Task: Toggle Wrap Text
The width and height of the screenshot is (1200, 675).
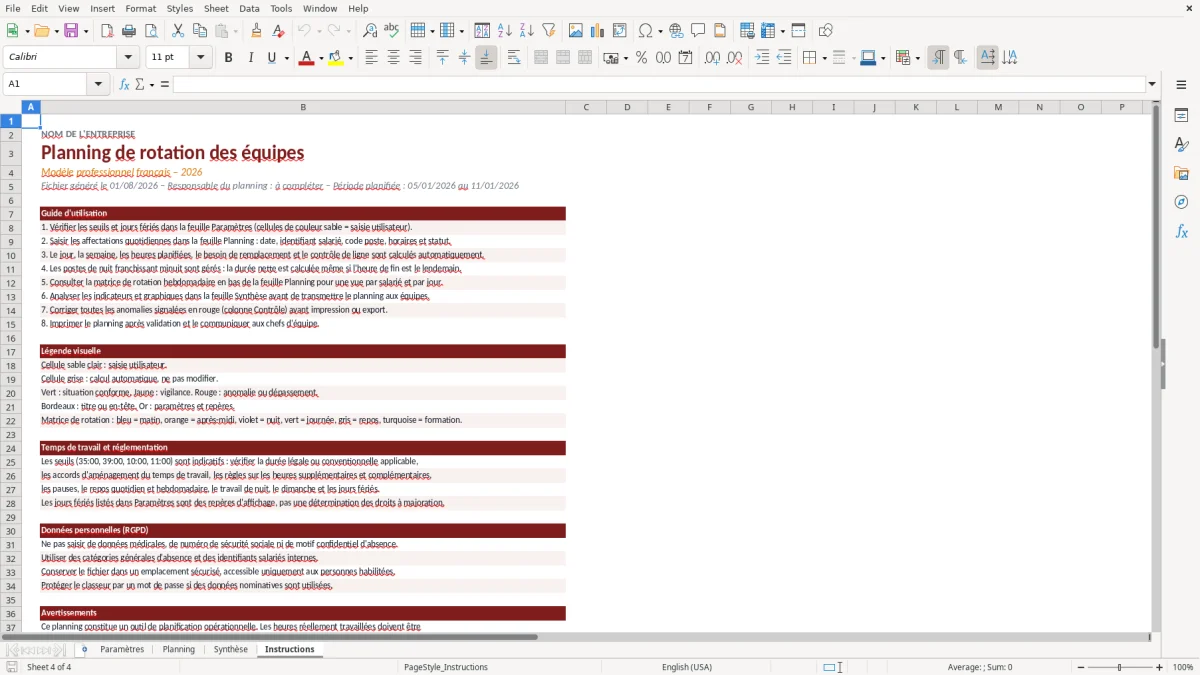Action: coord(513,58)
